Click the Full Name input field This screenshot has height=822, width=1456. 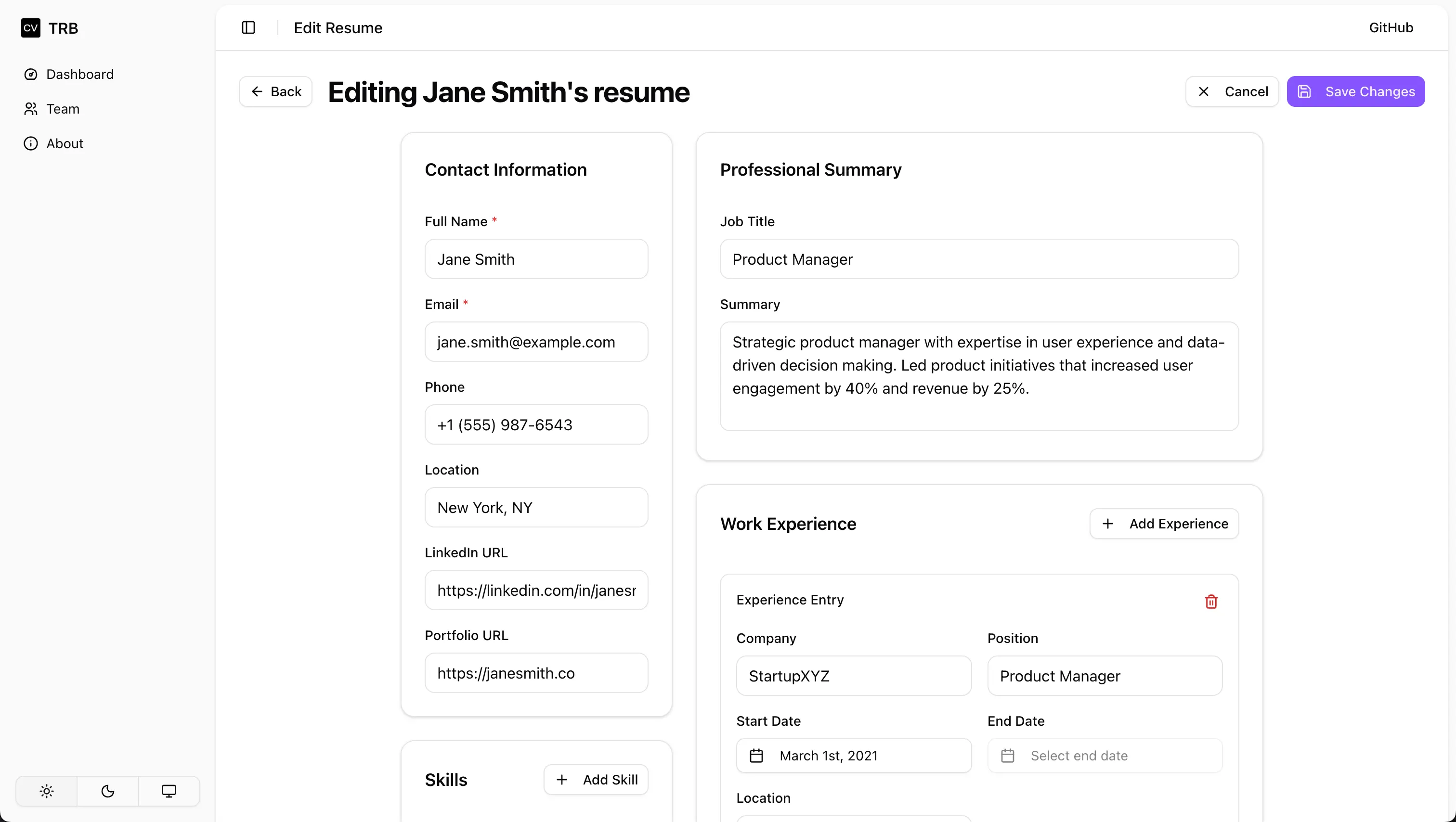(536, 259)
